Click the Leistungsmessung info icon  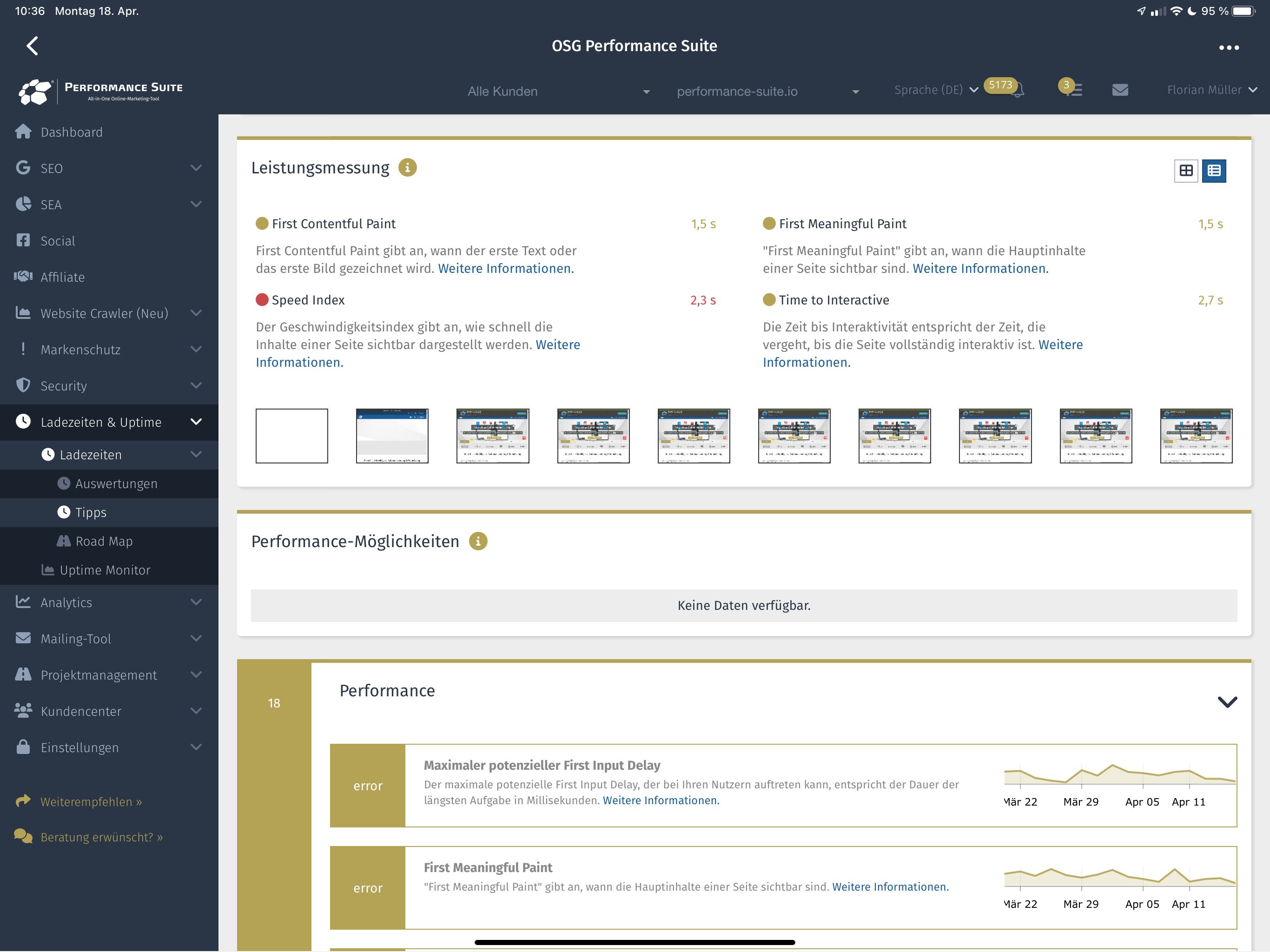(x=407, y=168)
